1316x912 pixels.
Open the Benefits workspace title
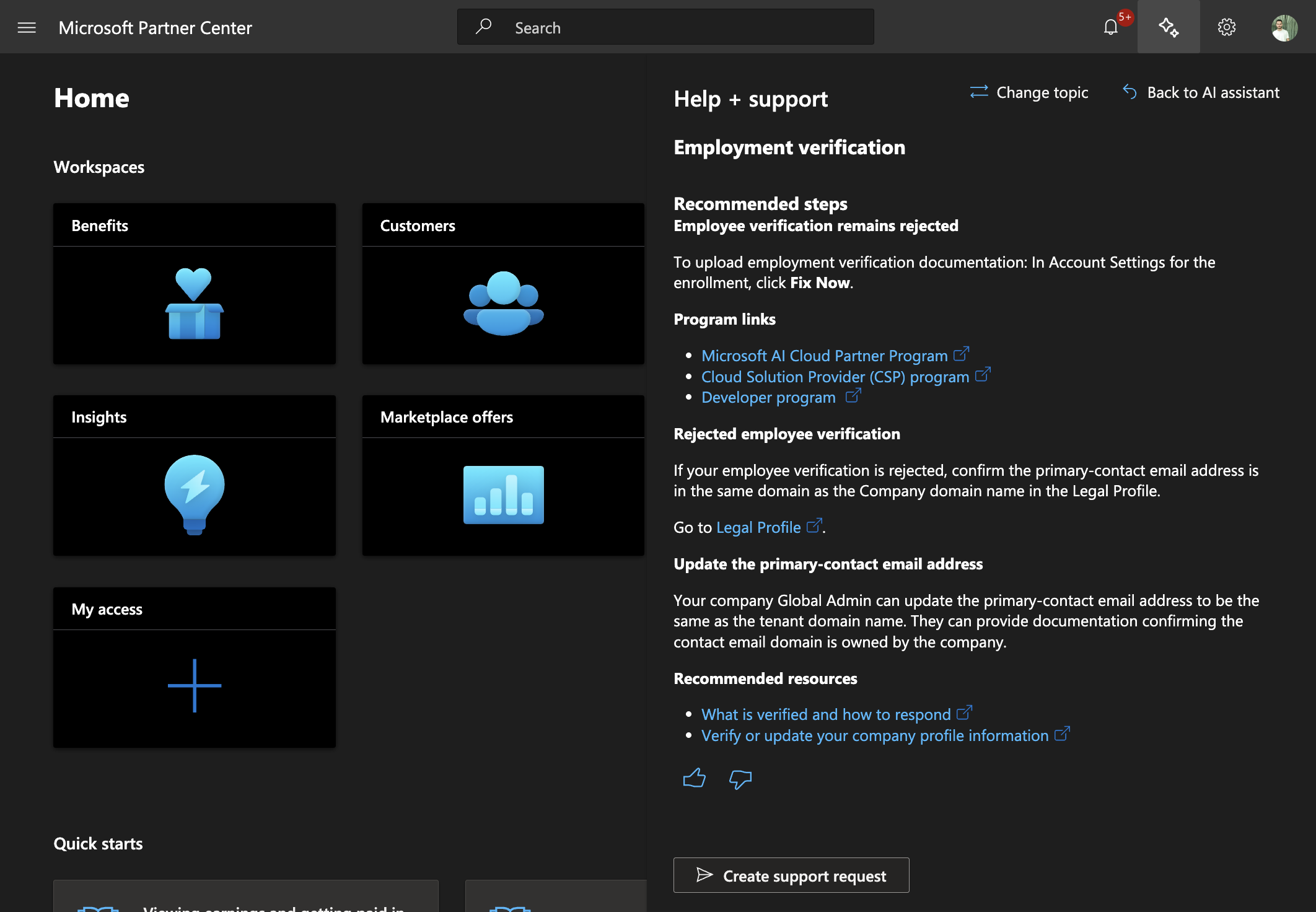click(x=100, y=226)
